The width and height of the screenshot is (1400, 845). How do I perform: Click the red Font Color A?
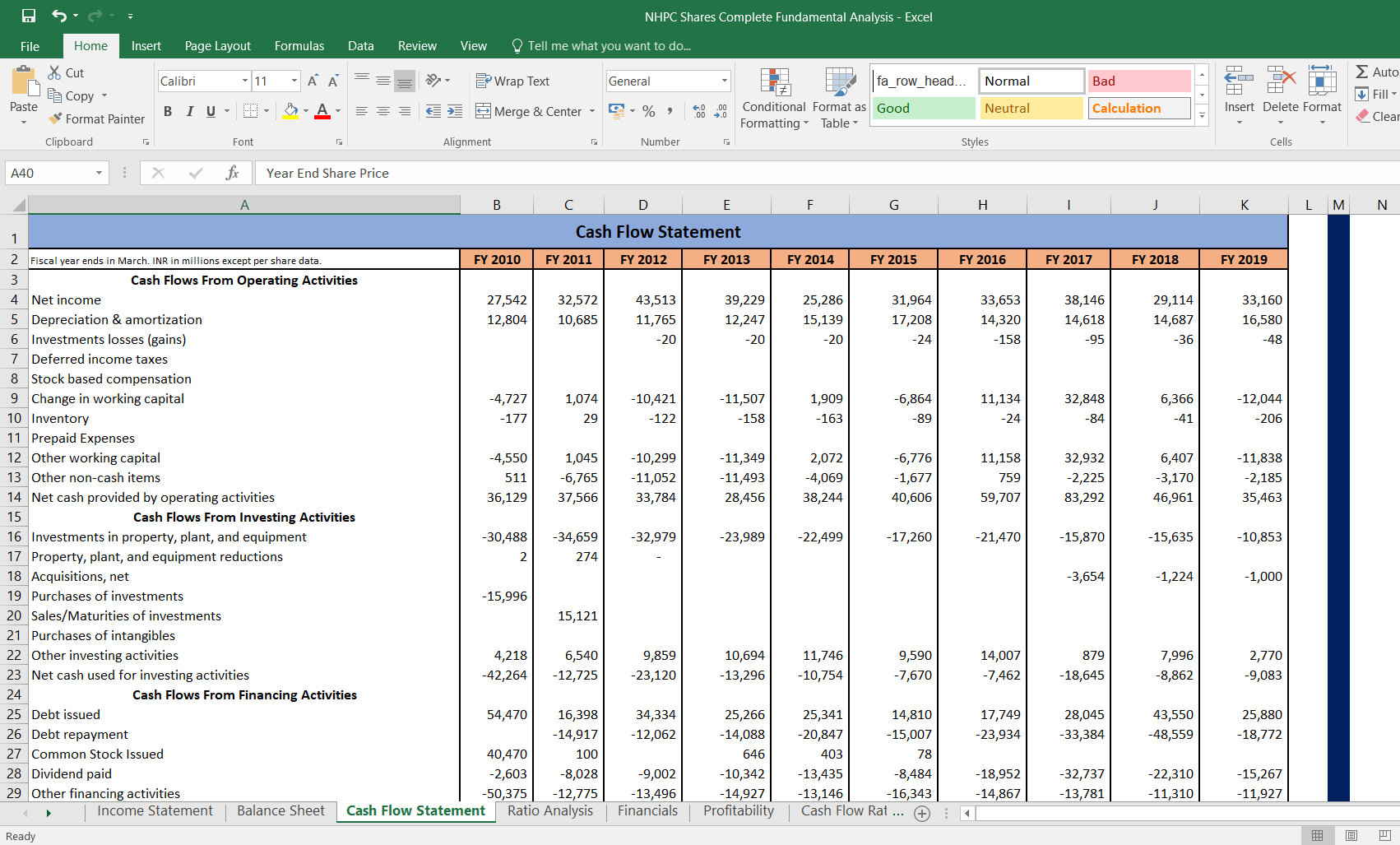(x=322, y=110)
